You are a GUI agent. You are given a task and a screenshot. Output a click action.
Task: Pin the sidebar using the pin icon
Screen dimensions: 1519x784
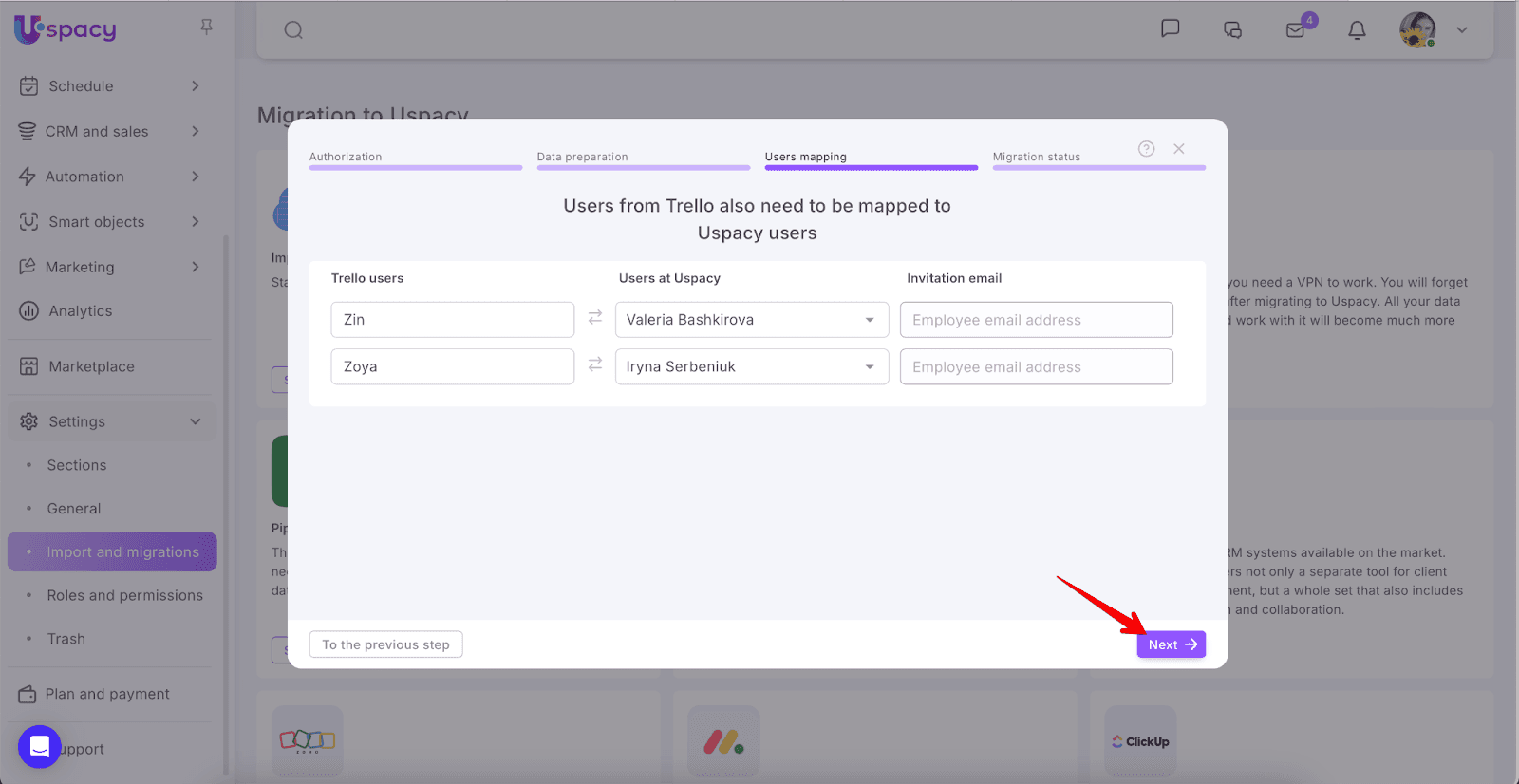206,28
